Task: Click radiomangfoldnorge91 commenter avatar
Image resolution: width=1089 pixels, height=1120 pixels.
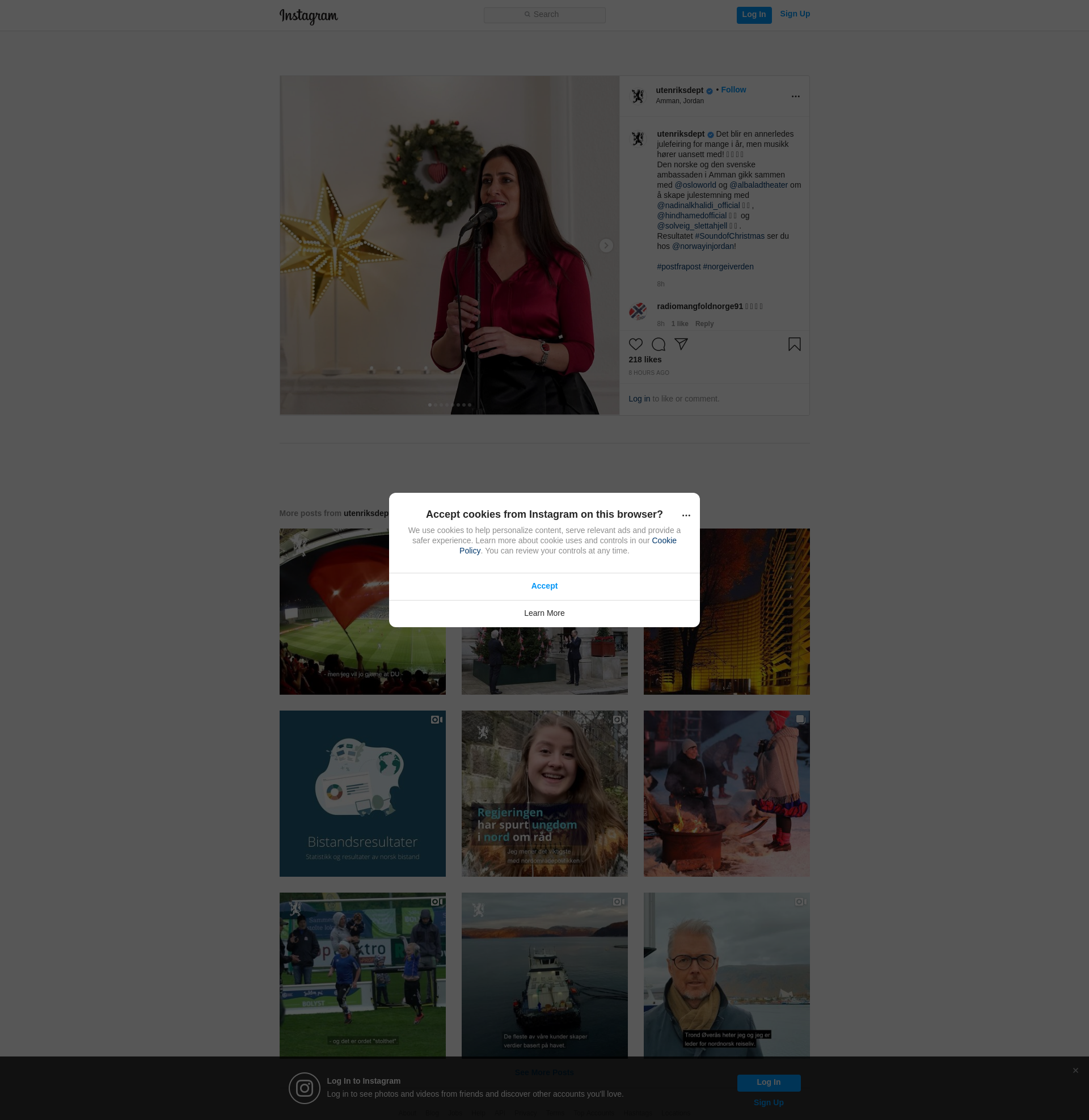Action: pos(638,311)
